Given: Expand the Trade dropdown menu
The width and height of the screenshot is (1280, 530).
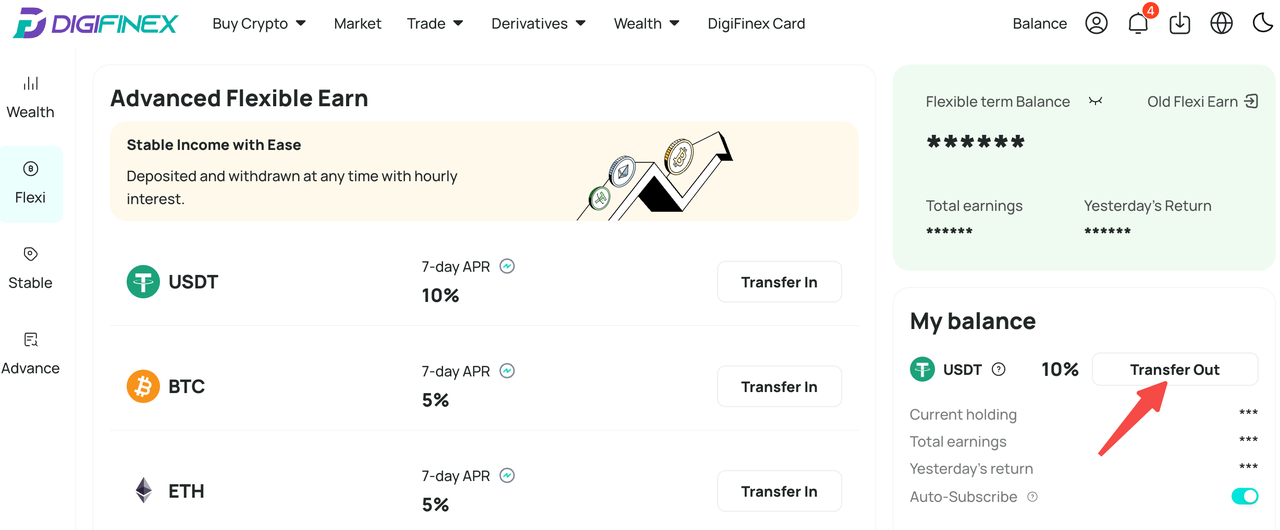Looking at the screenshot, I should coord(435,23).
